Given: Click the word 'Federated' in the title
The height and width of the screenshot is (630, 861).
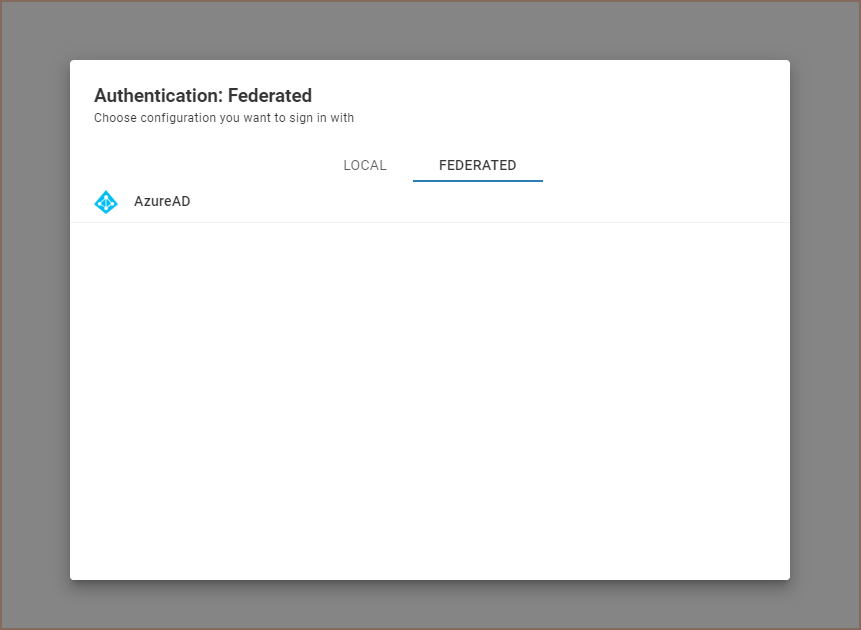Looking at the screenshot, I should 270,96.
